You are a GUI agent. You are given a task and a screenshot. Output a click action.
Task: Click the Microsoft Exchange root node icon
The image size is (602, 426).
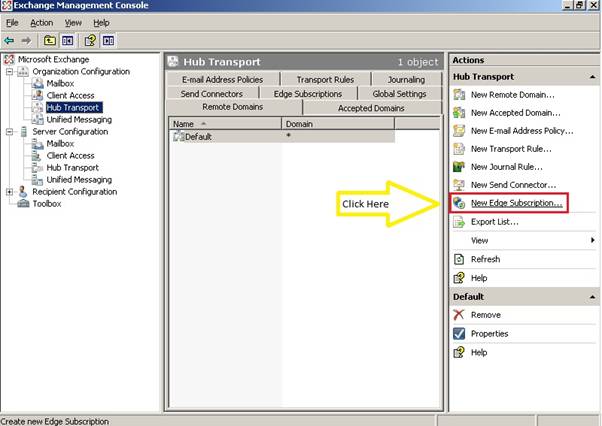coord(9,59)
